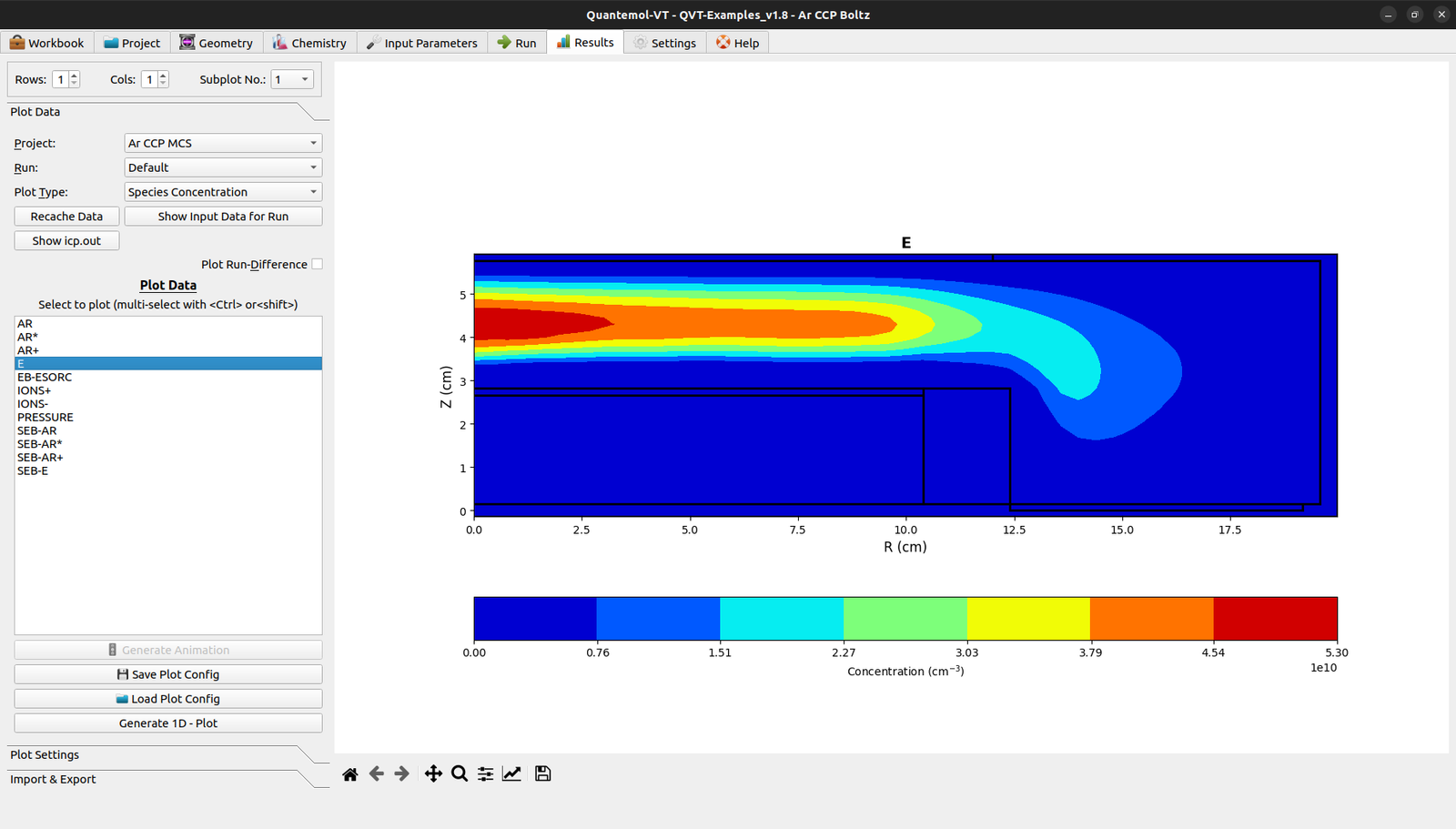The width and height of the screenshot is (1456, 829).
Task: Click the Generate 1D - Plot button
Action: (168, 723)
